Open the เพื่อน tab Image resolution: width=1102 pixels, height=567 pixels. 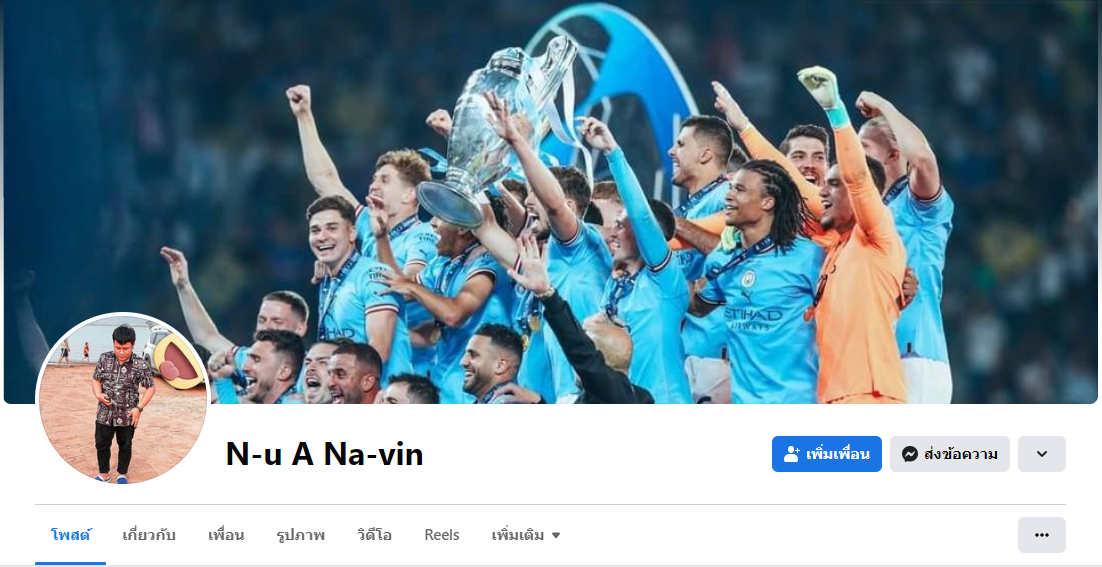coord(226,535)
